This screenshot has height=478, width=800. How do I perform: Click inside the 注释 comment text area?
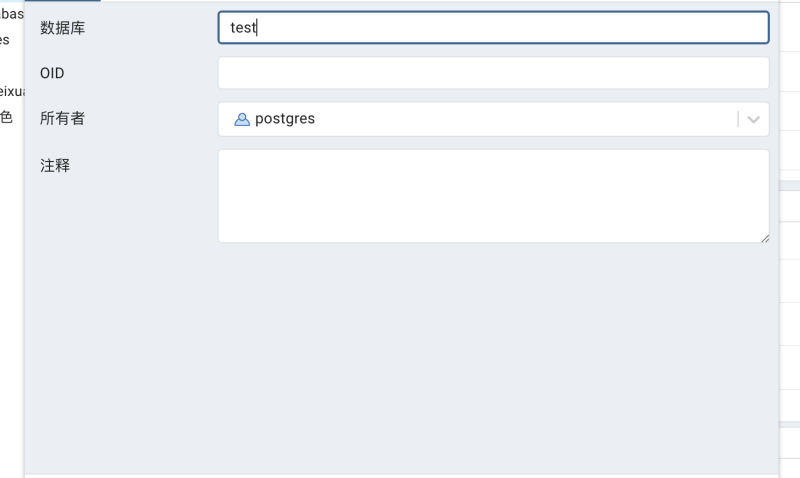point(493,196)
